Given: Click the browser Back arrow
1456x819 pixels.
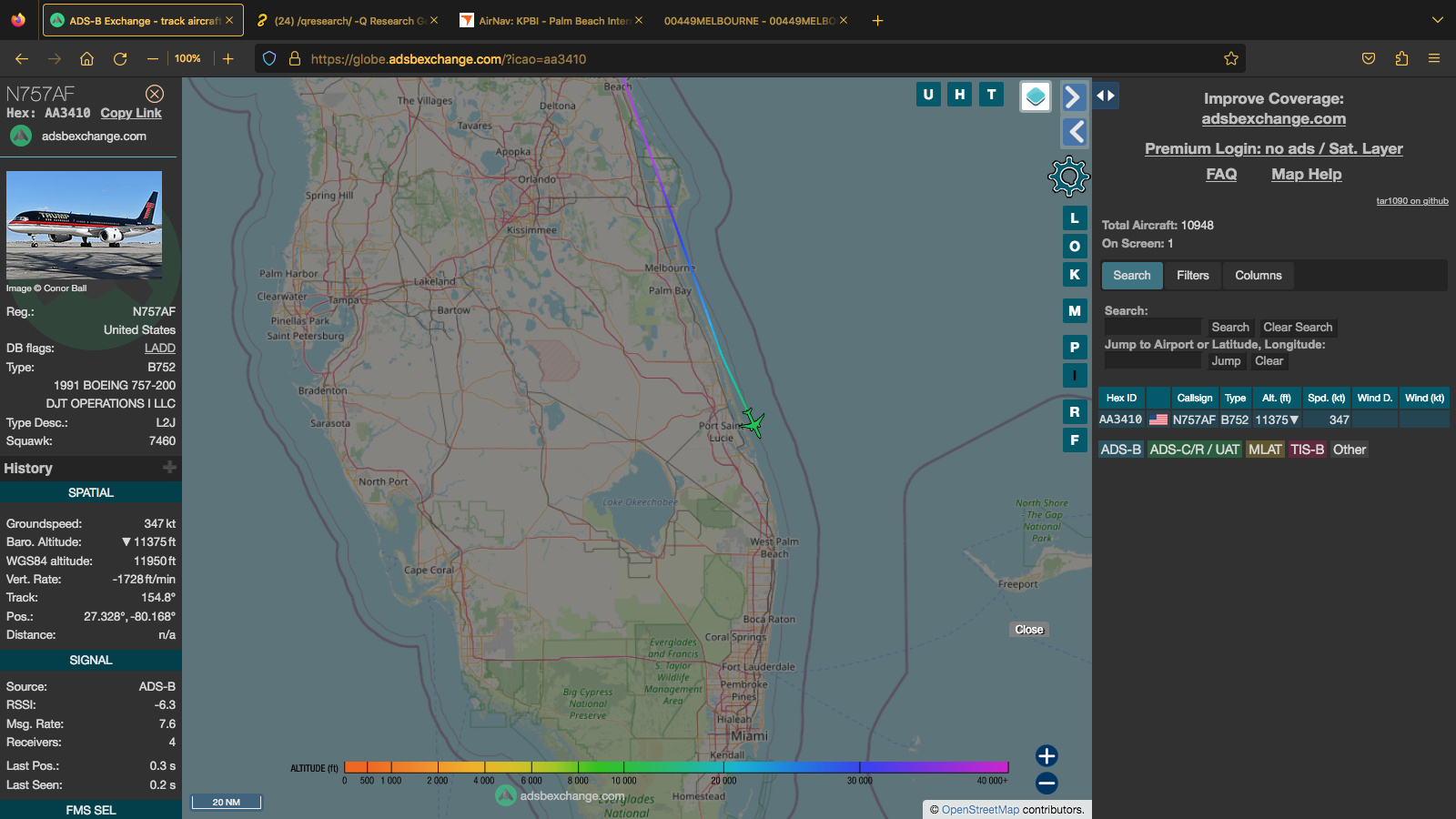Looking at the screenshot, I should [22, 58].
